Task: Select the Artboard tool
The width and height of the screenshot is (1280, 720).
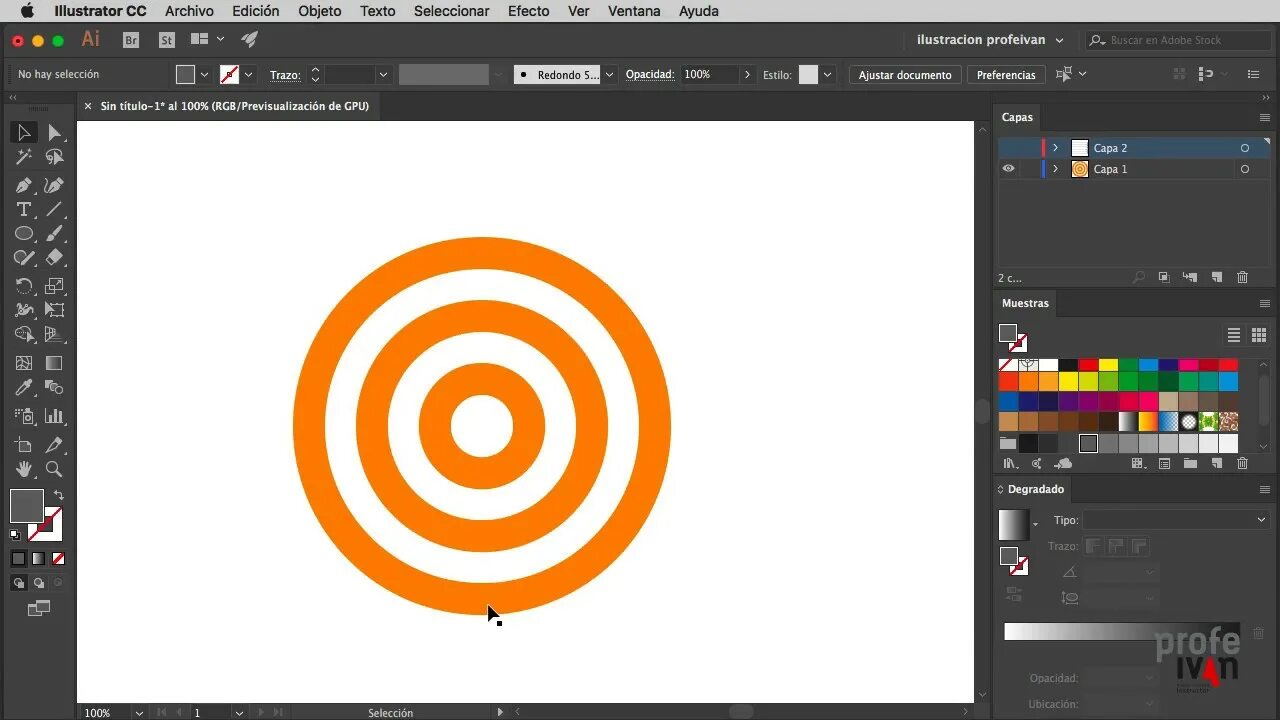Action: click(24, 445)
